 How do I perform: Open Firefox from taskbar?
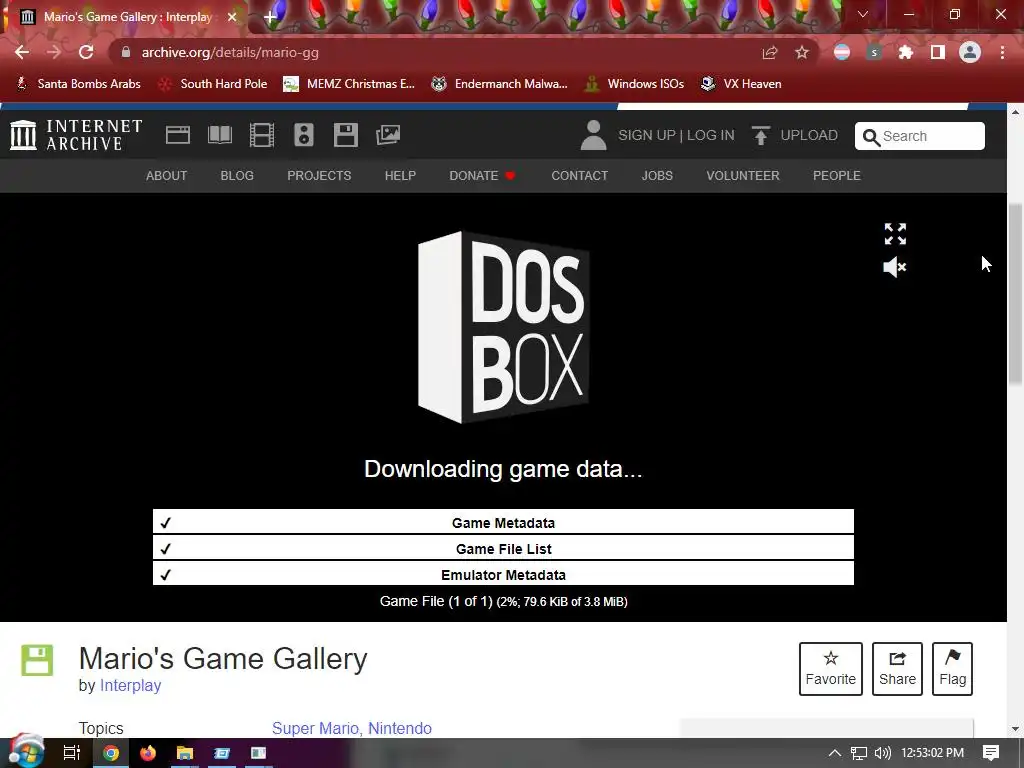pyautogui.click(x=148, y=753)
